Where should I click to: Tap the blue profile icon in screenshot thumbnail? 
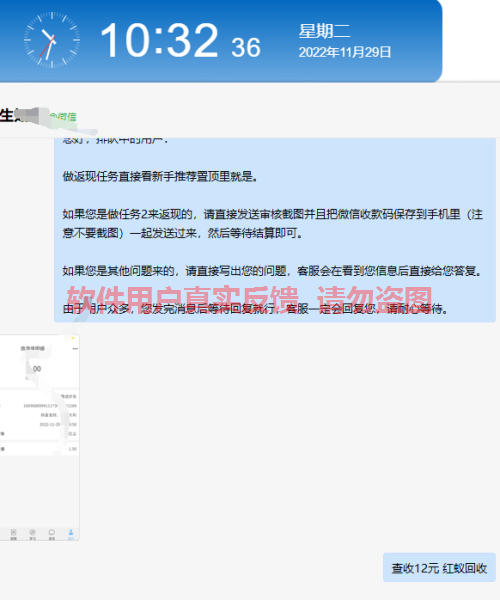click(71, 534)
